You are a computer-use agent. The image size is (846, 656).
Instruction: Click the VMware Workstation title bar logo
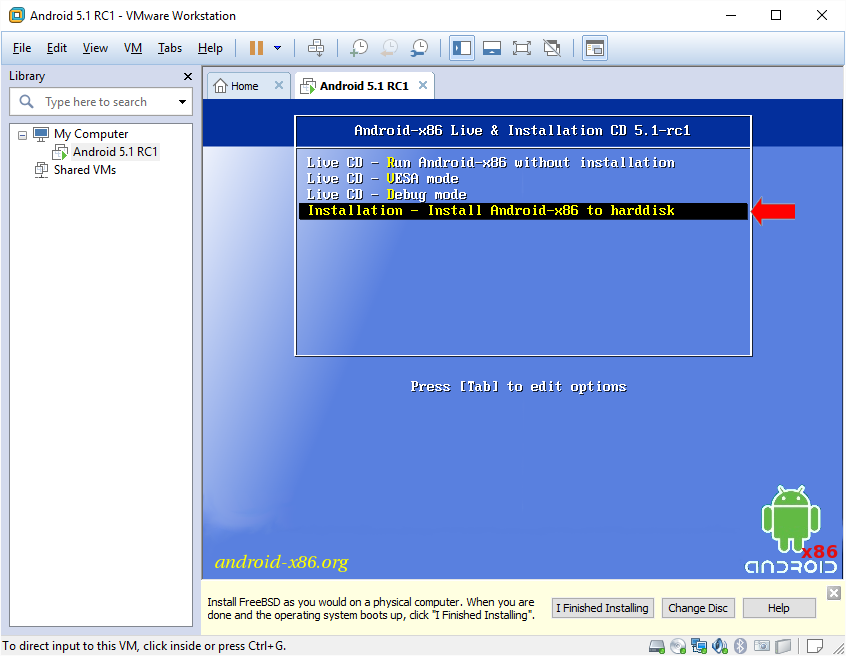(x=17, y=15)
